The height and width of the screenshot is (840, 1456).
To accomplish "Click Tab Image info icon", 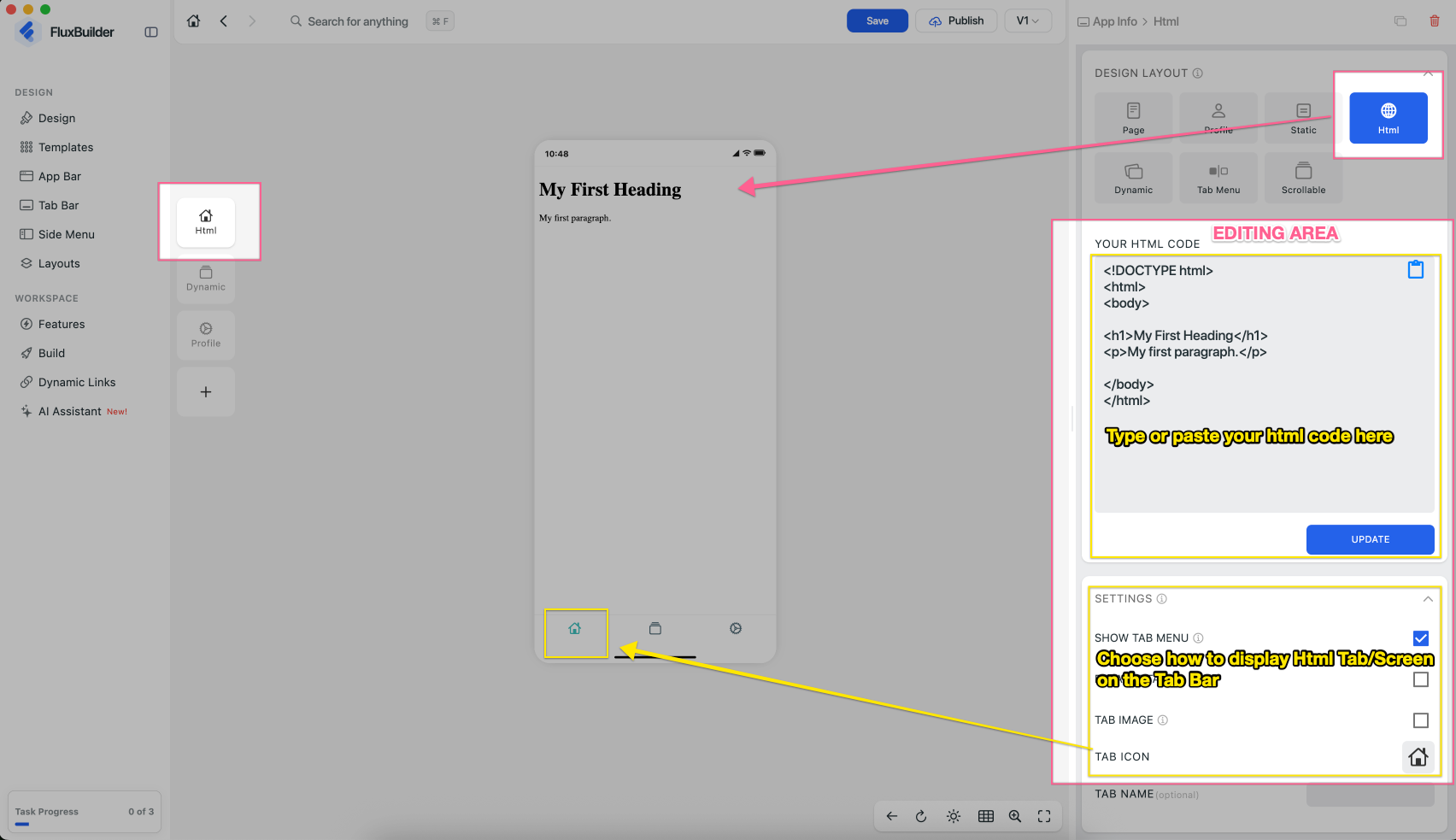I will (x=1163, y=720).
